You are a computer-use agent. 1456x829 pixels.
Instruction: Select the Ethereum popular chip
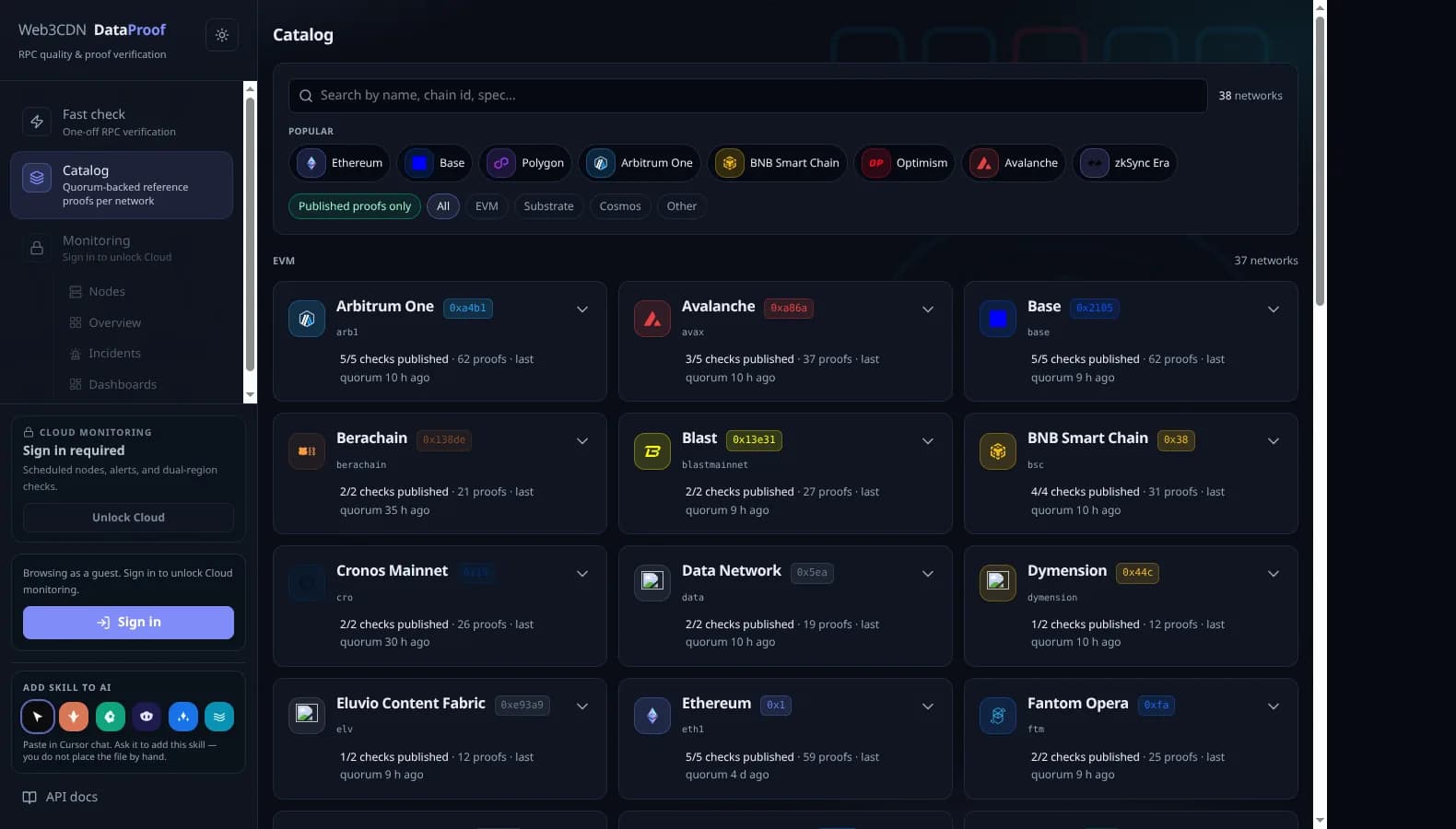(340, 163)
